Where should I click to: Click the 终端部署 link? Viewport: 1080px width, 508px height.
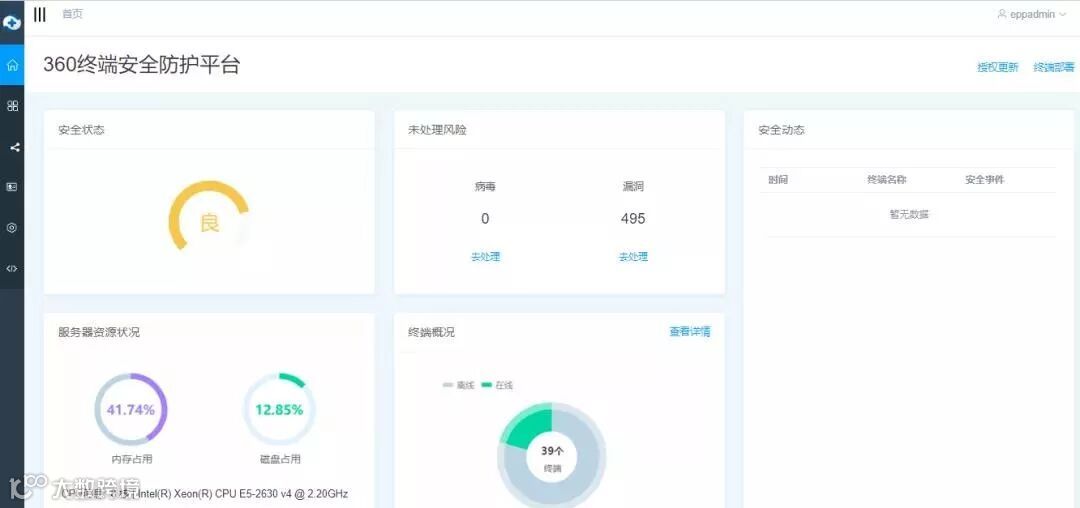(x=1054, y=67)
